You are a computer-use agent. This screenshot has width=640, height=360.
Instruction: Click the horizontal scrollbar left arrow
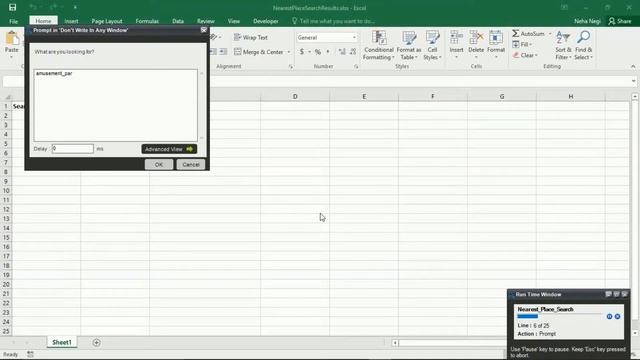tap(395, 343)
